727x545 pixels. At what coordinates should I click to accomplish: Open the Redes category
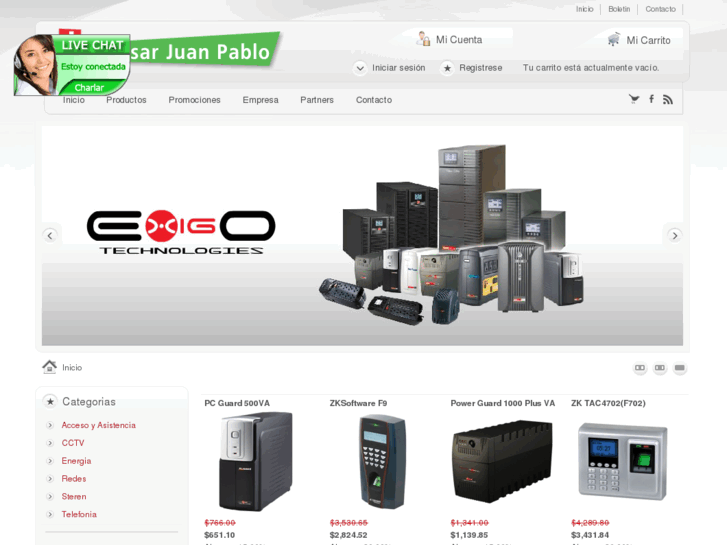[x=74, y=479]
